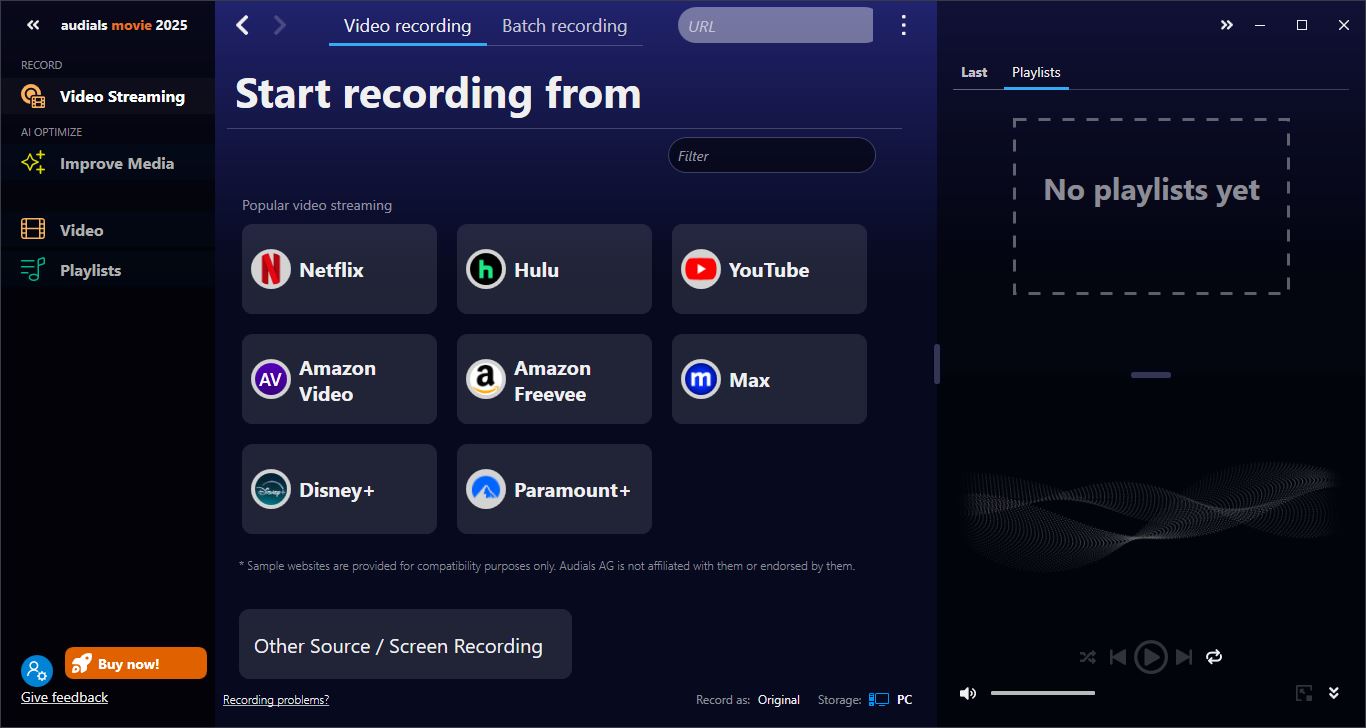
Task: Click the Max logo icon
Action: (x=701, y=379)
